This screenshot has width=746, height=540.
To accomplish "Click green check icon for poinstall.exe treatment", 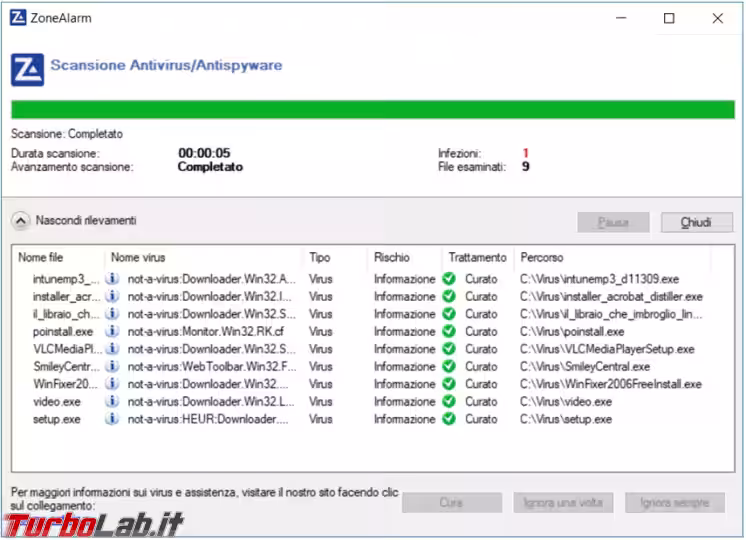I will coord(449,331).
